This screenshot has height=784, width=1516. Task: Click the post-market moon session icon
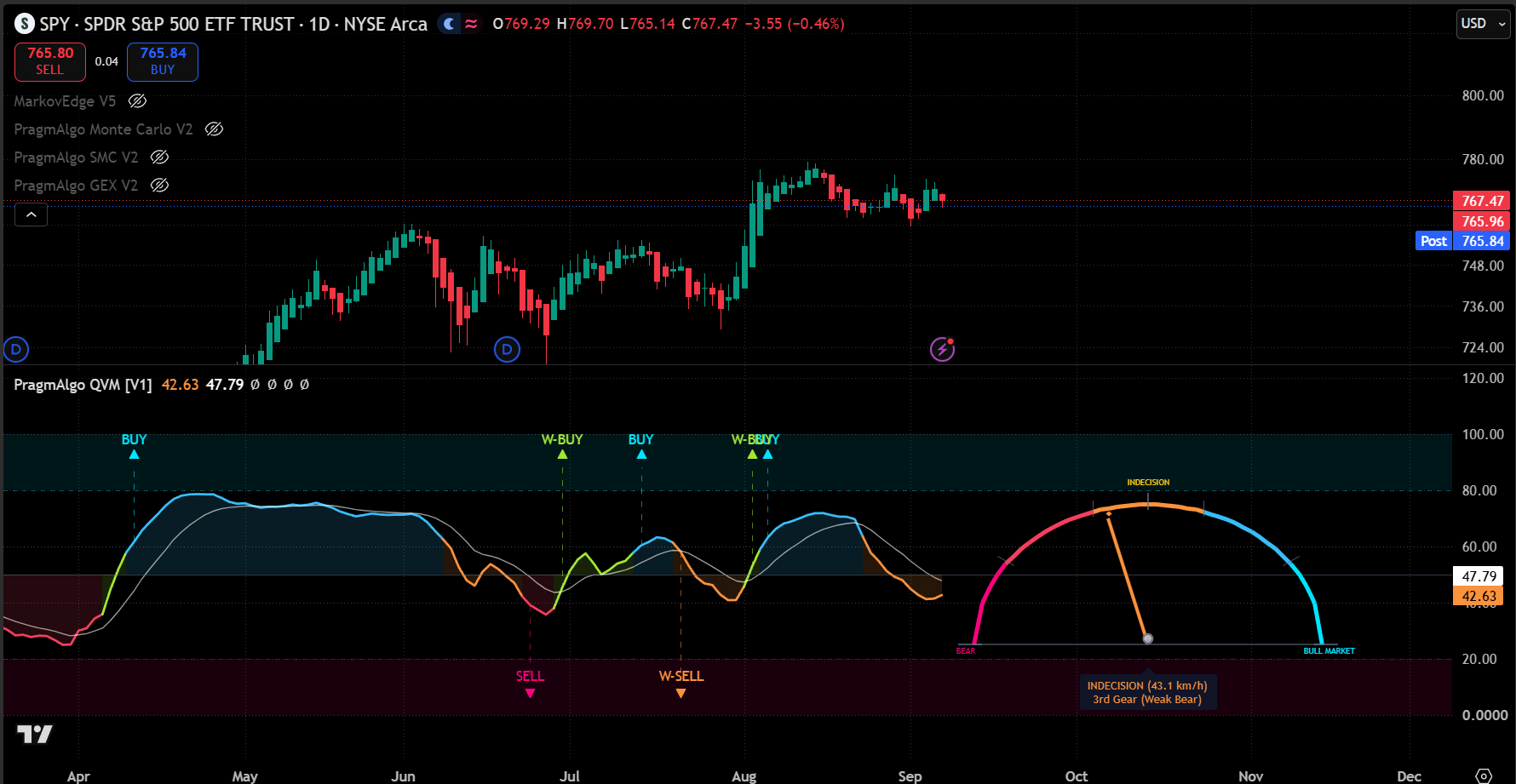click(449, 24)
